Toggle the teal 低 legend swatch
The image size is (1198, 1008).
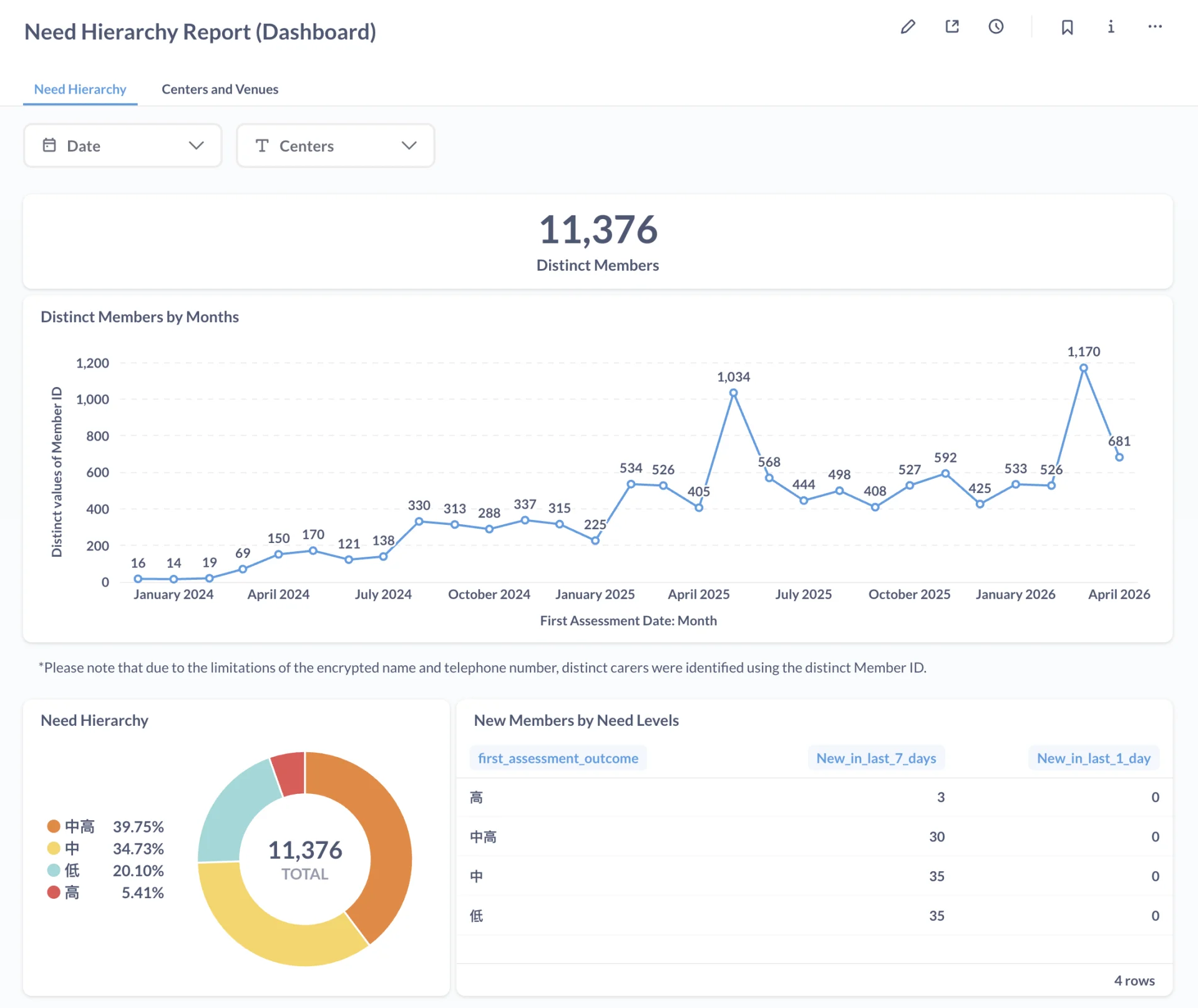point(54,870)
